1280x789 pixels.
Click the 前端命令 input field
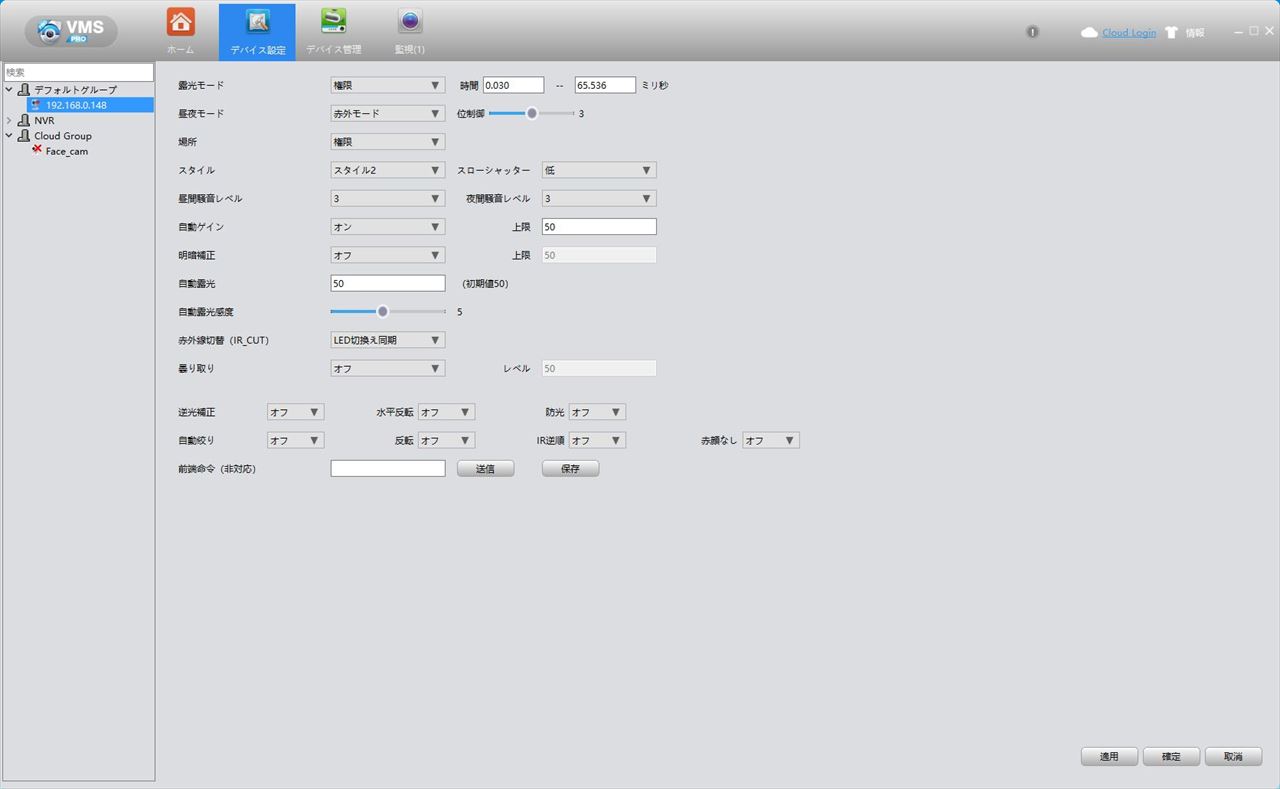point(388,468)
